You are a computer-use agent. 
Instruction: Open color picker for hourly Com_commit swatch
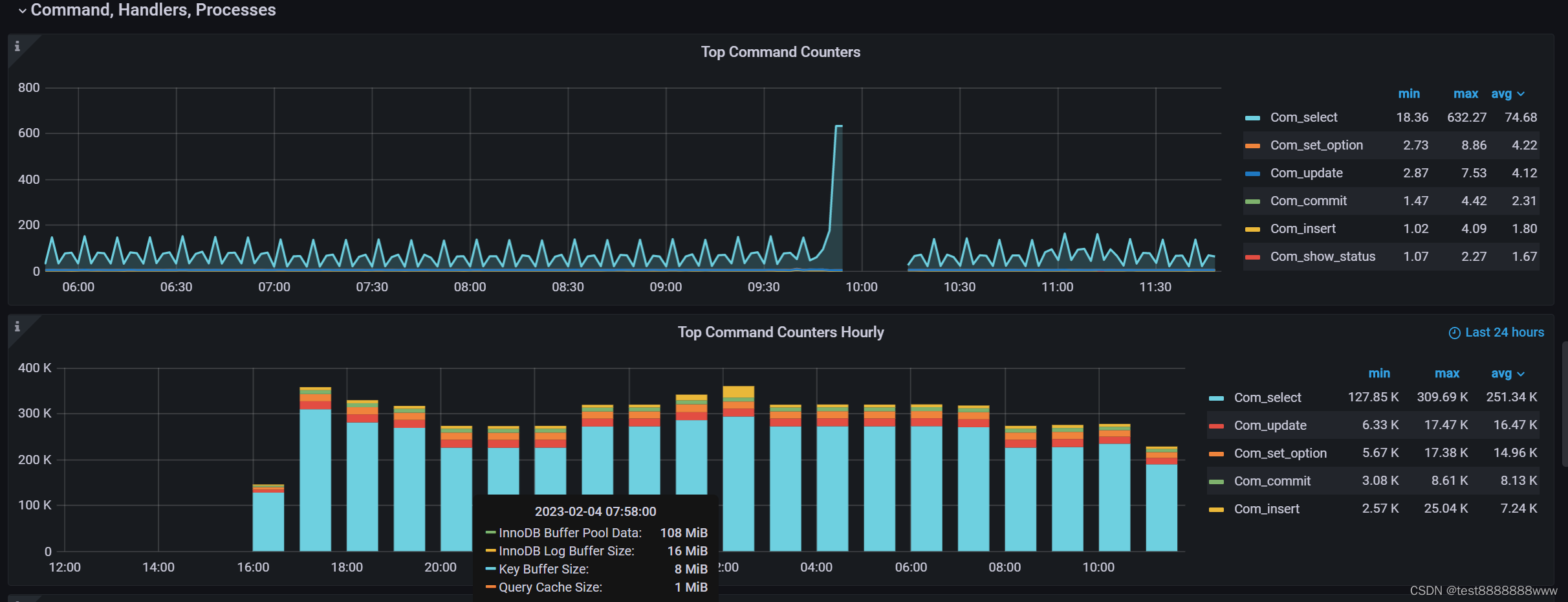click(x=1216, y=482)
